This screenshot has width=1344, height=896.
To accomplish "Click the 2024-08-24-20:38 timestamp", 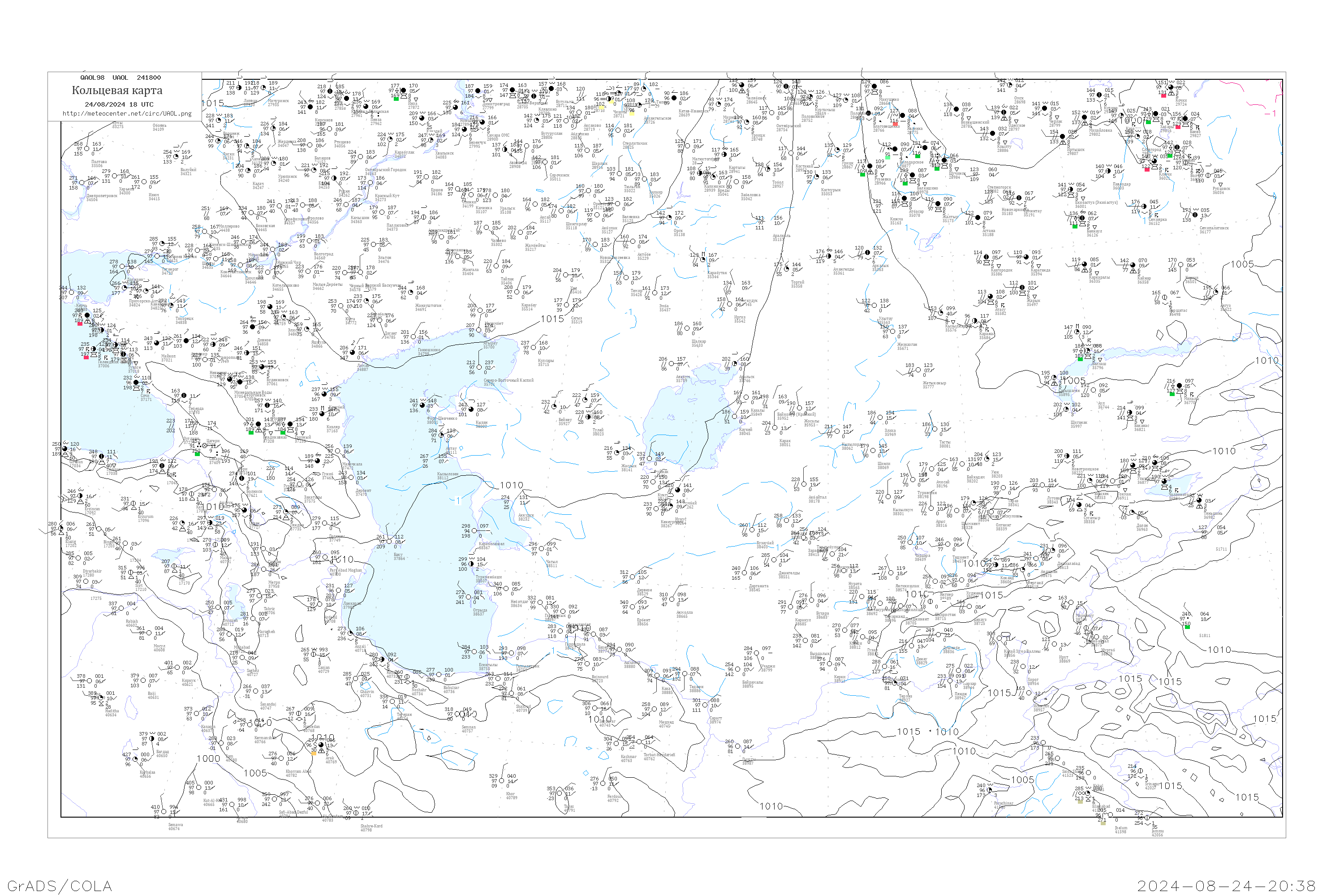I will [1226, 886].
